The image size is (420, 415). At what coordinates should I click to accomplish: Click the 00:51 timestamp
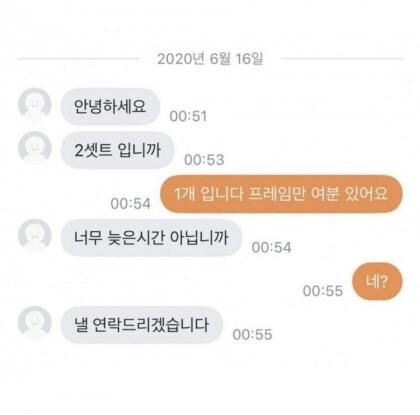(x=188, y=116)
